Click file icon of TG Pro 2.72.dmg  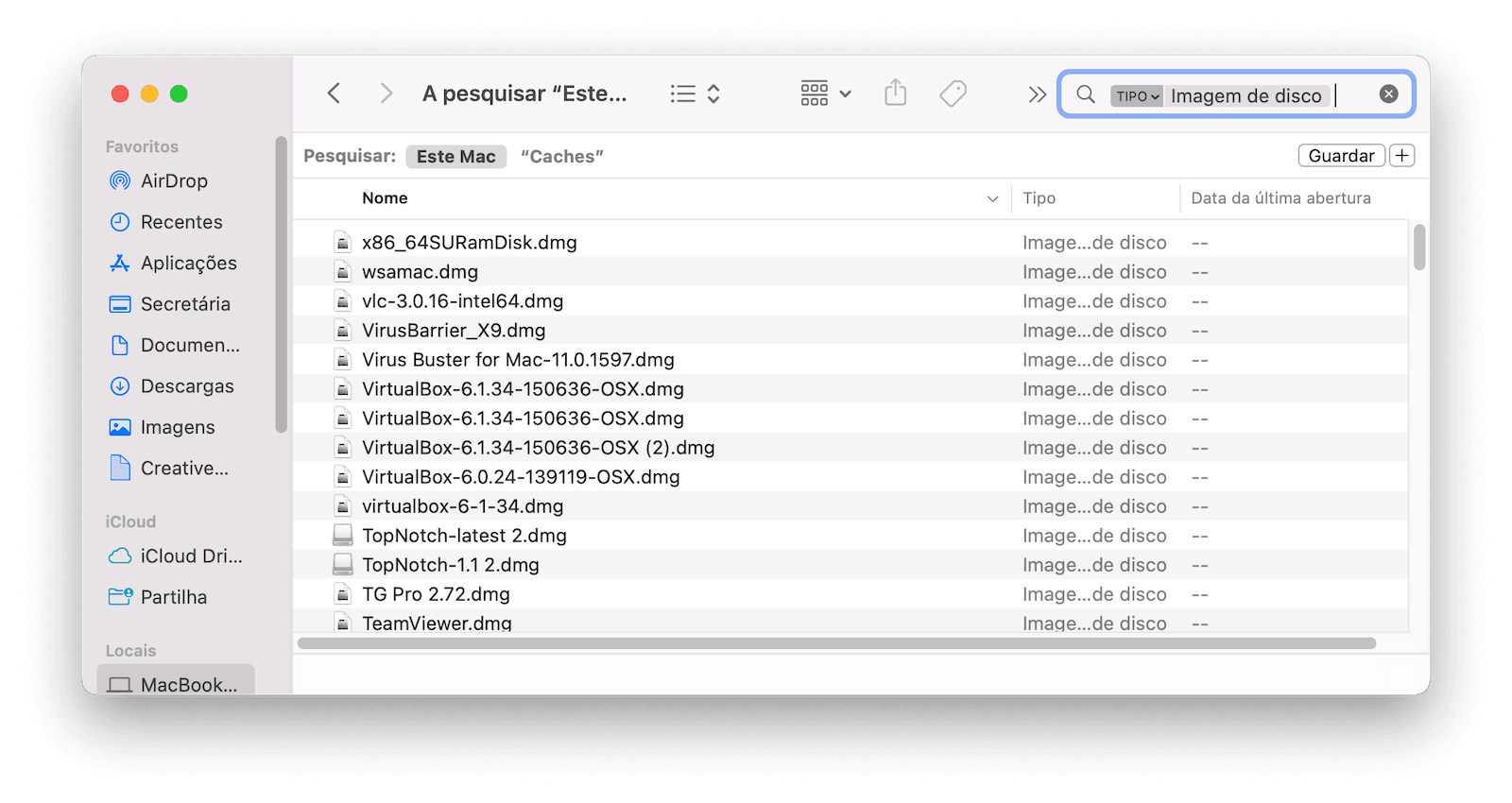(x=343, y=594)
